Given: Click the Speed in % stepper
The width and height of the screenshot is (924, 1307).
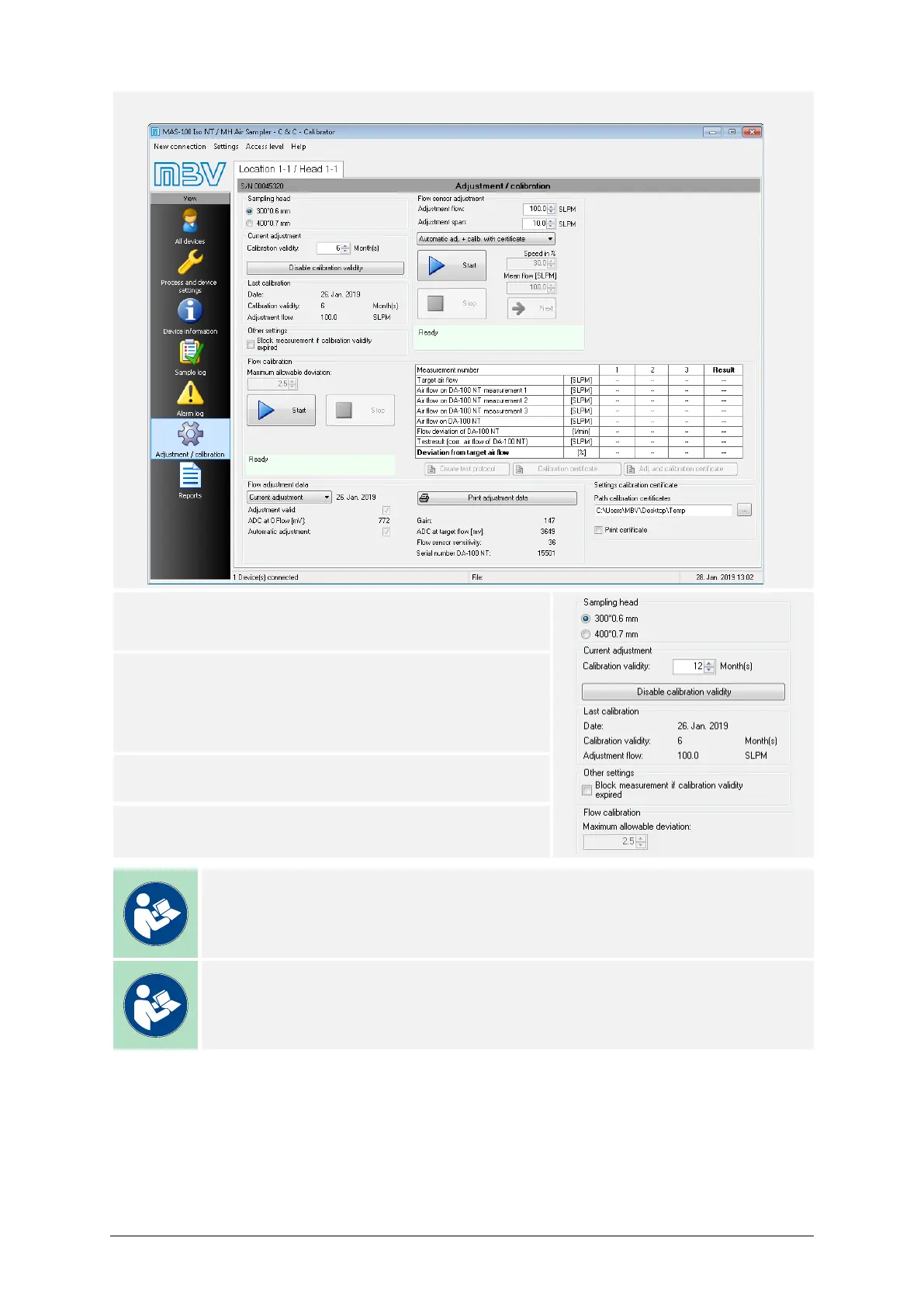Looking at the screenshot, I should [x=552, y=264].
